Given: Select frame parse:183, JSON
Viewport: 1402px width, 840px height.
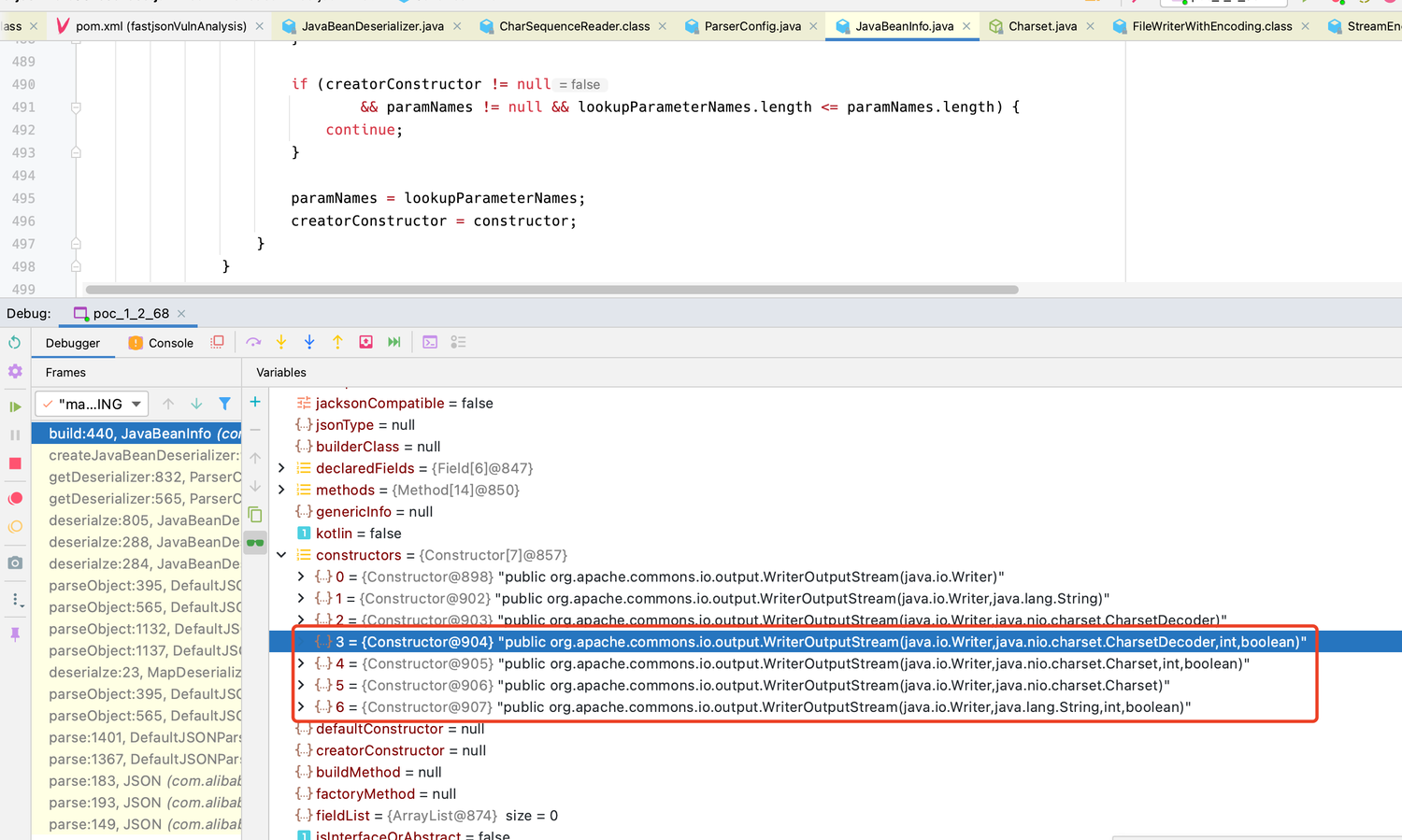Looking at the screenshot, I should coord(136,781).
